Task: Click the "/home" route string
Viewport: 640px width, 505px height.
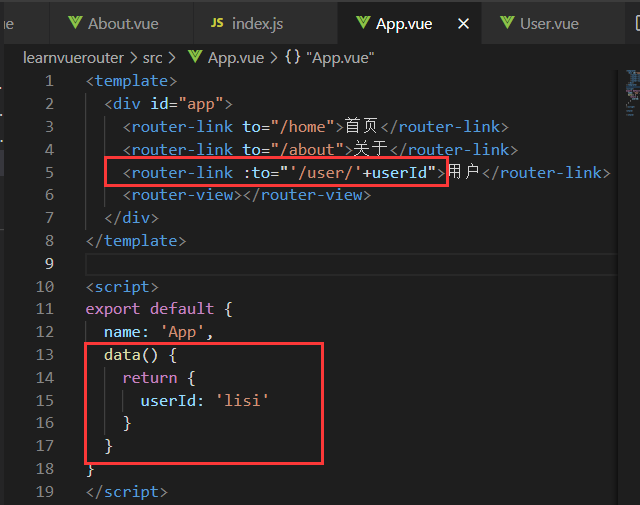Action: (x=302, y=127)
